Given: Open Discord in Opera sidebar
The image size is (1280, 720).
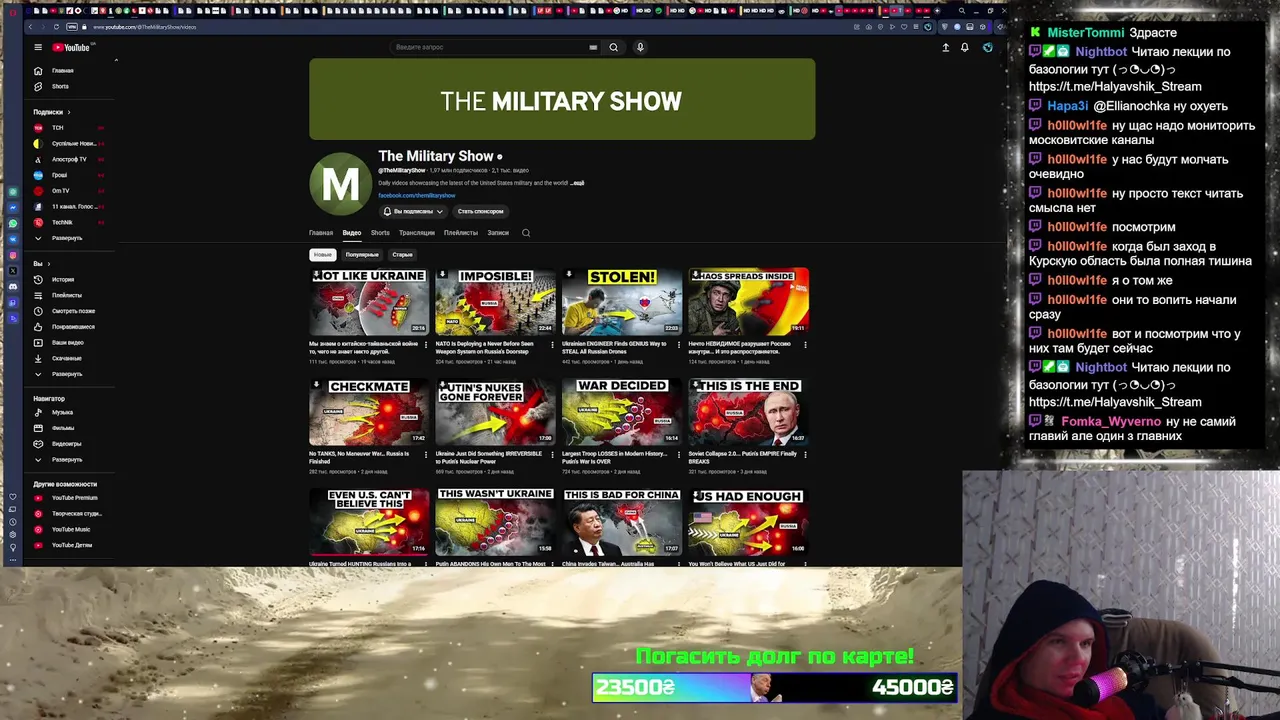Looking at the screenshot, I should pyautogui.click(x=13, y=287).
